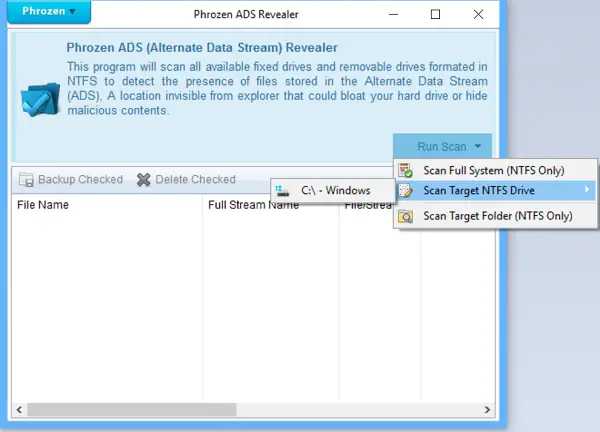The image size is (600, 432).
Task: Click the Run Scan dropdown button
Action: click(442, 146)
